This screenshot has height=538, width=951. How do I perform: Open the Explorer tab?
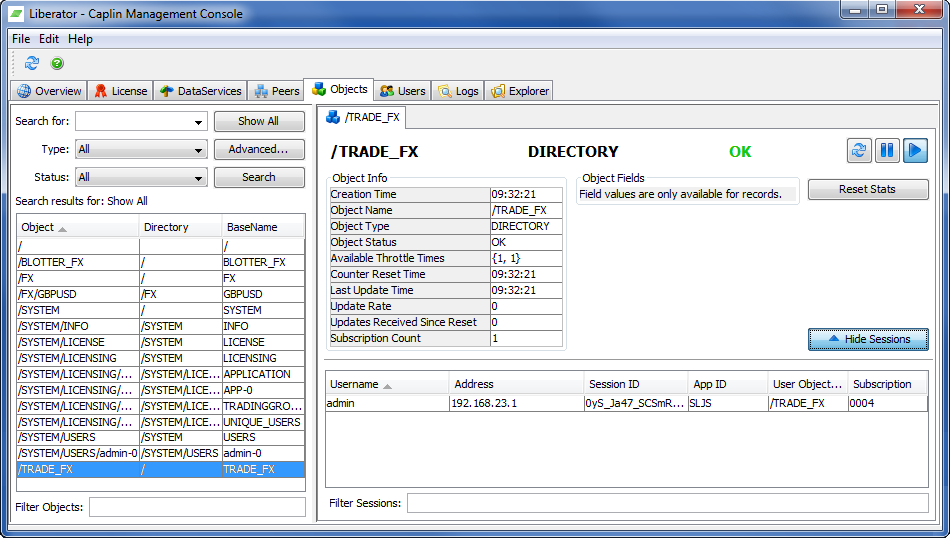pos(520,91)
